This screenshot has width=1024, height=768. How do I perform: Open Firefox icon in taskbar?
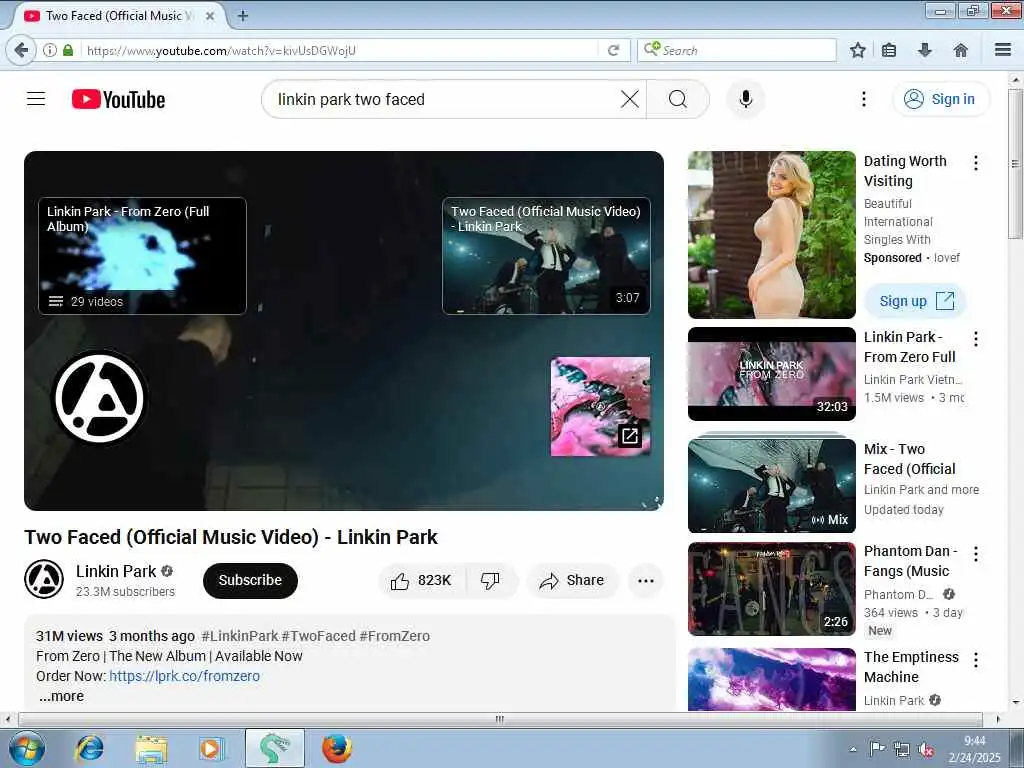(x=337, y=748)
